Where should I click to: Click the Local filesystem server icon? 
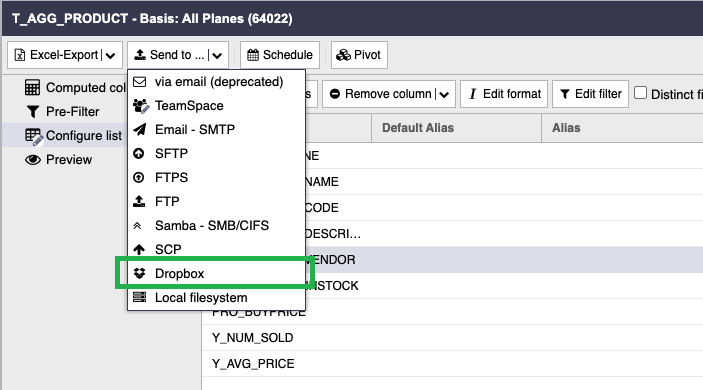139,297
